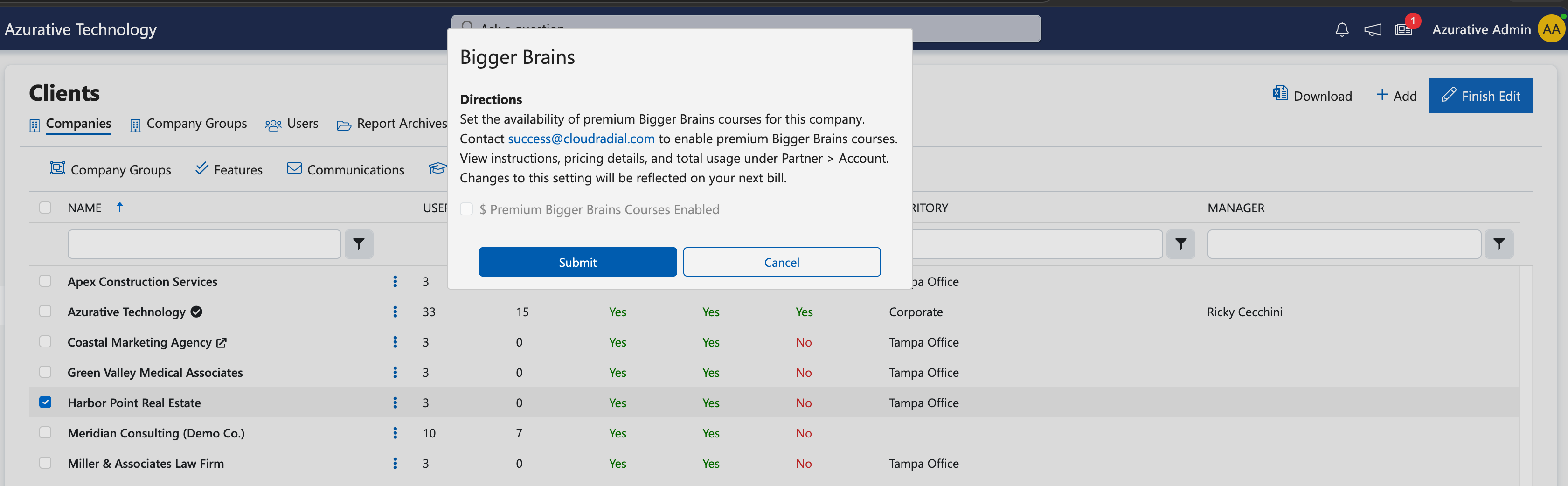Screen dimensions: 1568x486
Task: Select the Green Valley Medical Associates checkbox
Action: tap(45, 372)
